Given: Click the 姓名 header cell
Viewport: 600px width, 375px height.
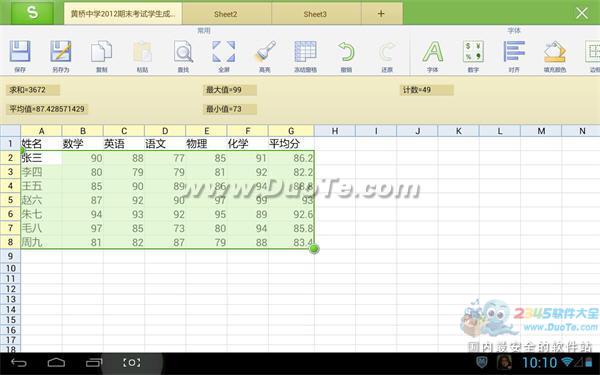Looking at the screenshot, I should [41, 144].
